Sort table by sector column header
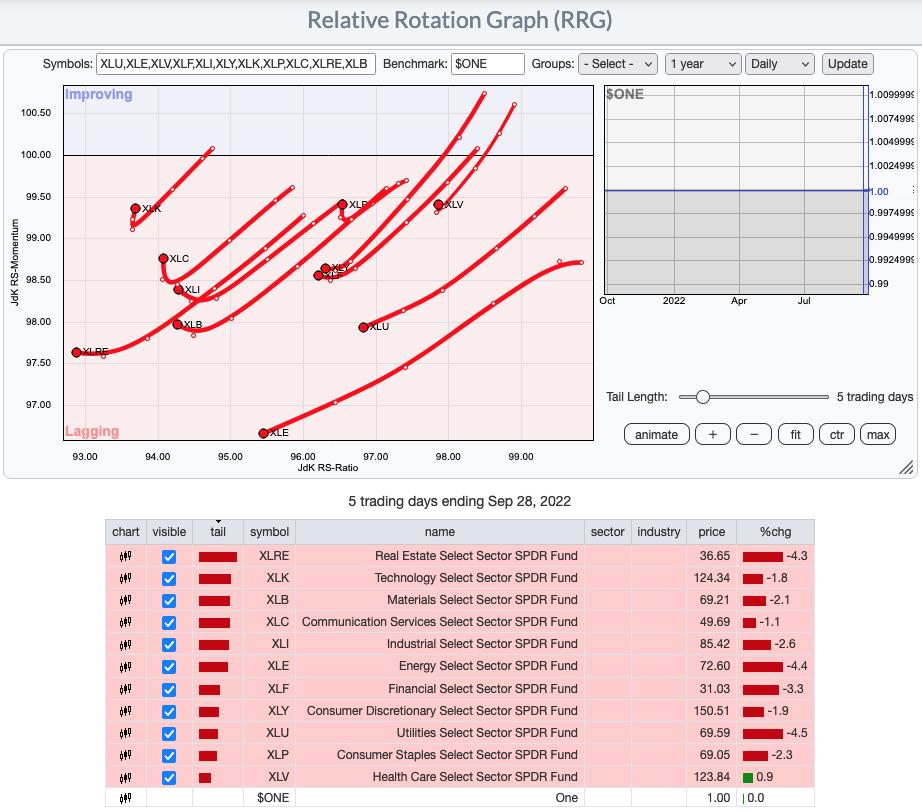922x812 pixels. pos(607,532)
